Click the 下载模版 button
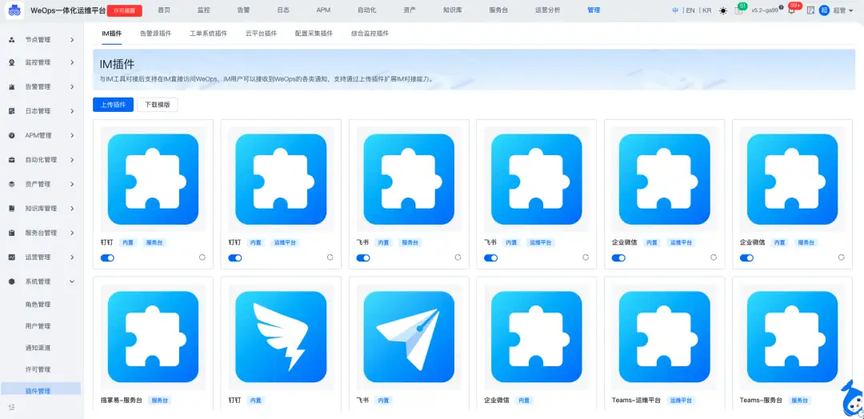 157,105
